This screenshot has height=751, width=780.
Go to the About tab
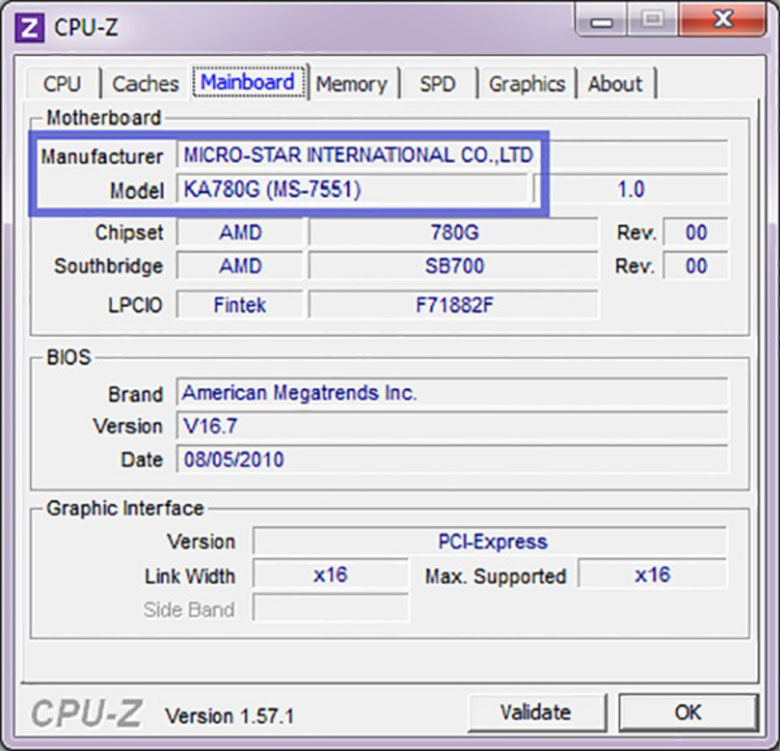615,84
